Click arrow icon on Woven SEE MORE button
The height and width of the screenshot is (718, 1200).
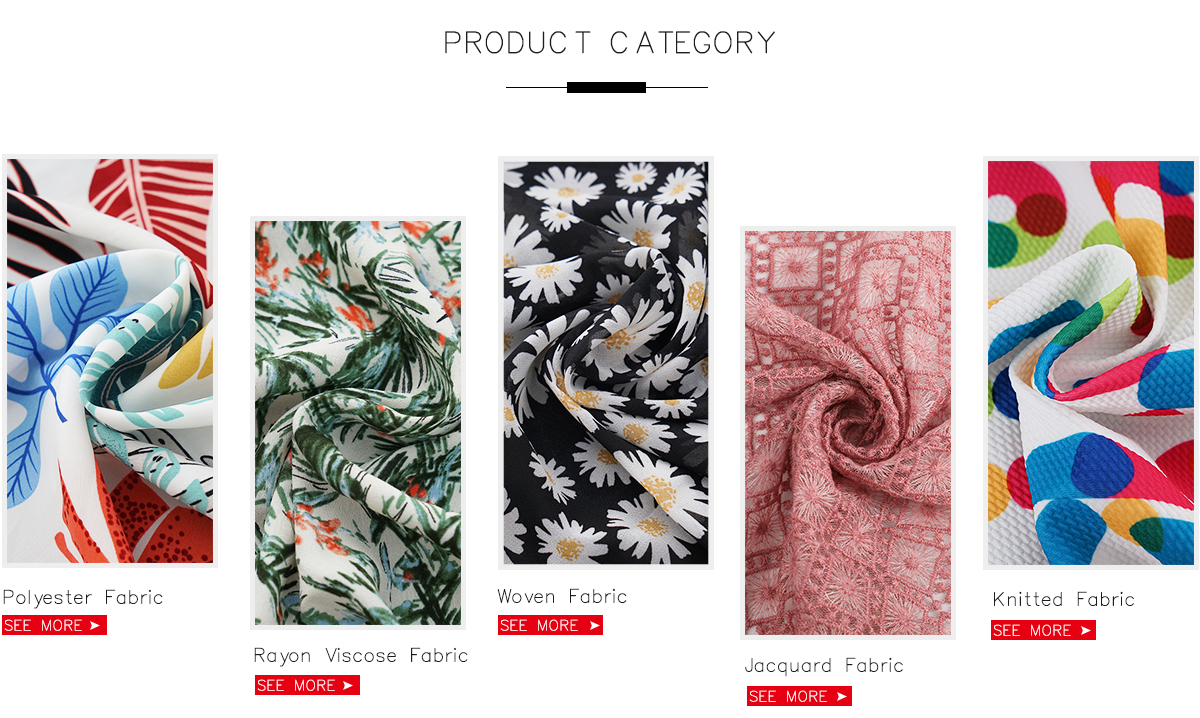pyautogui.click(x=594, y=625)
